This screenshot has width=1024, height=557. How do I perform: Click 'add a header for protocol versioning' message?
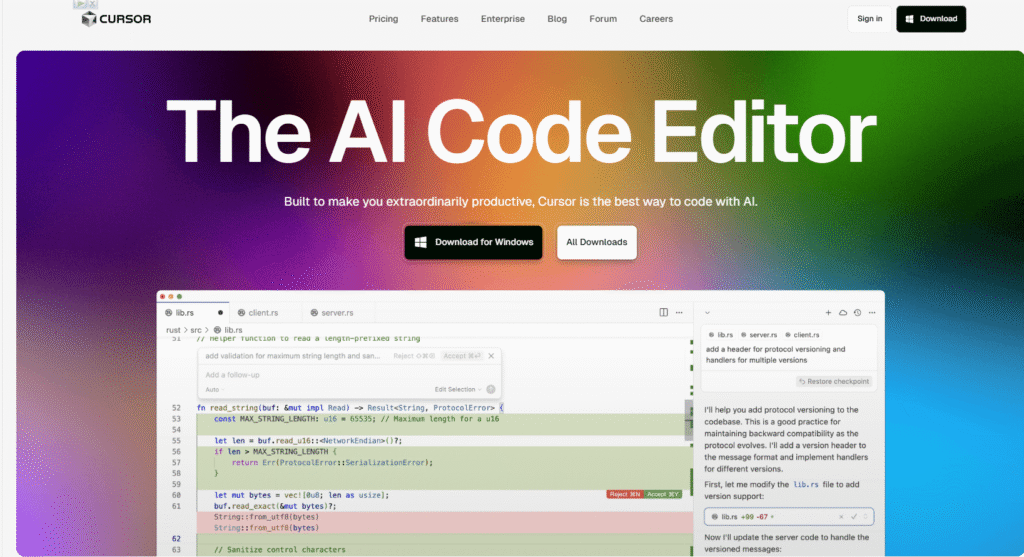coord(775,355)
